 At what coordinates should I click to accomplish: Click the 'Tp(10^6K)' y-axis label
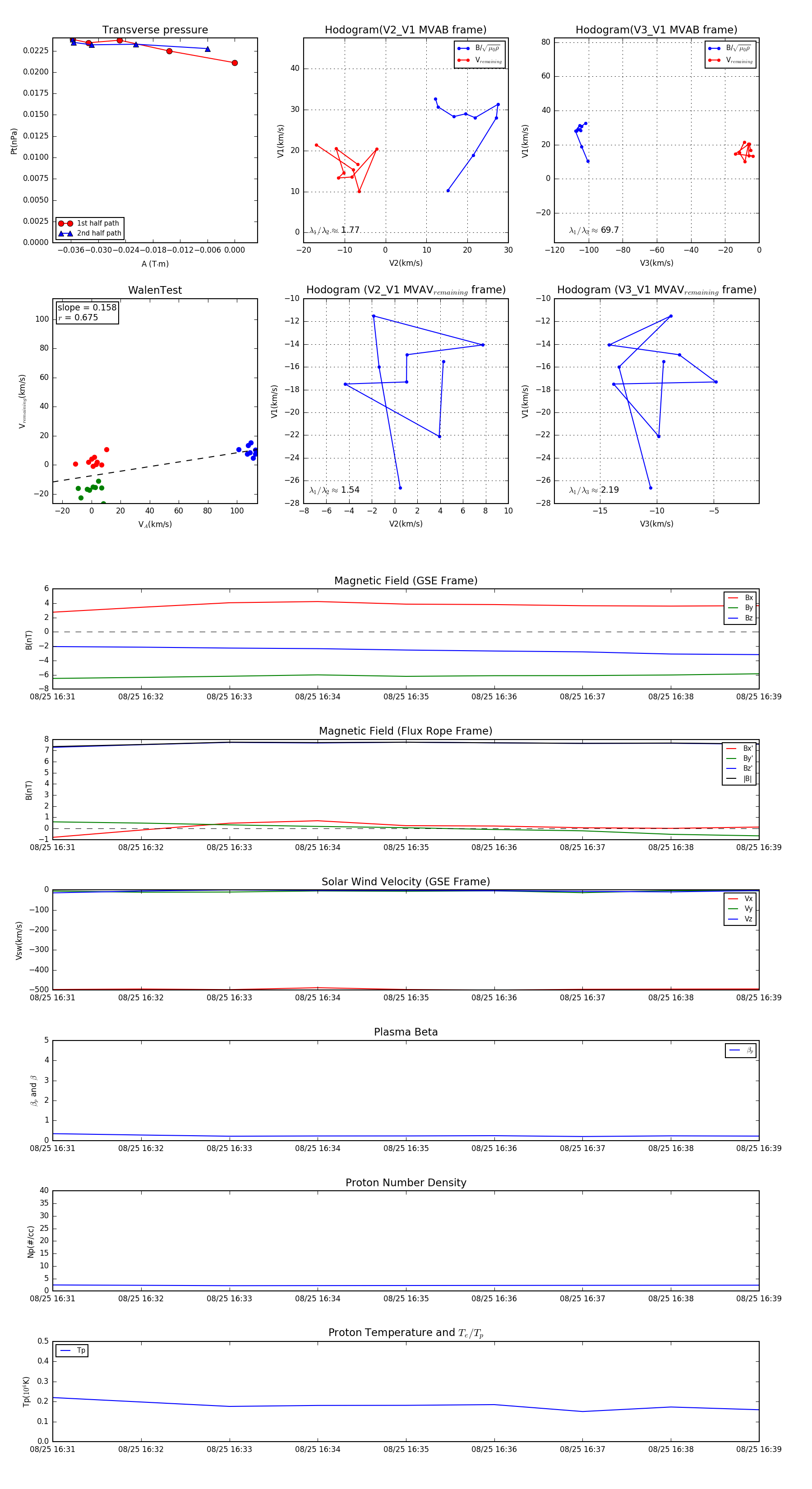[x=26, y=1392]
